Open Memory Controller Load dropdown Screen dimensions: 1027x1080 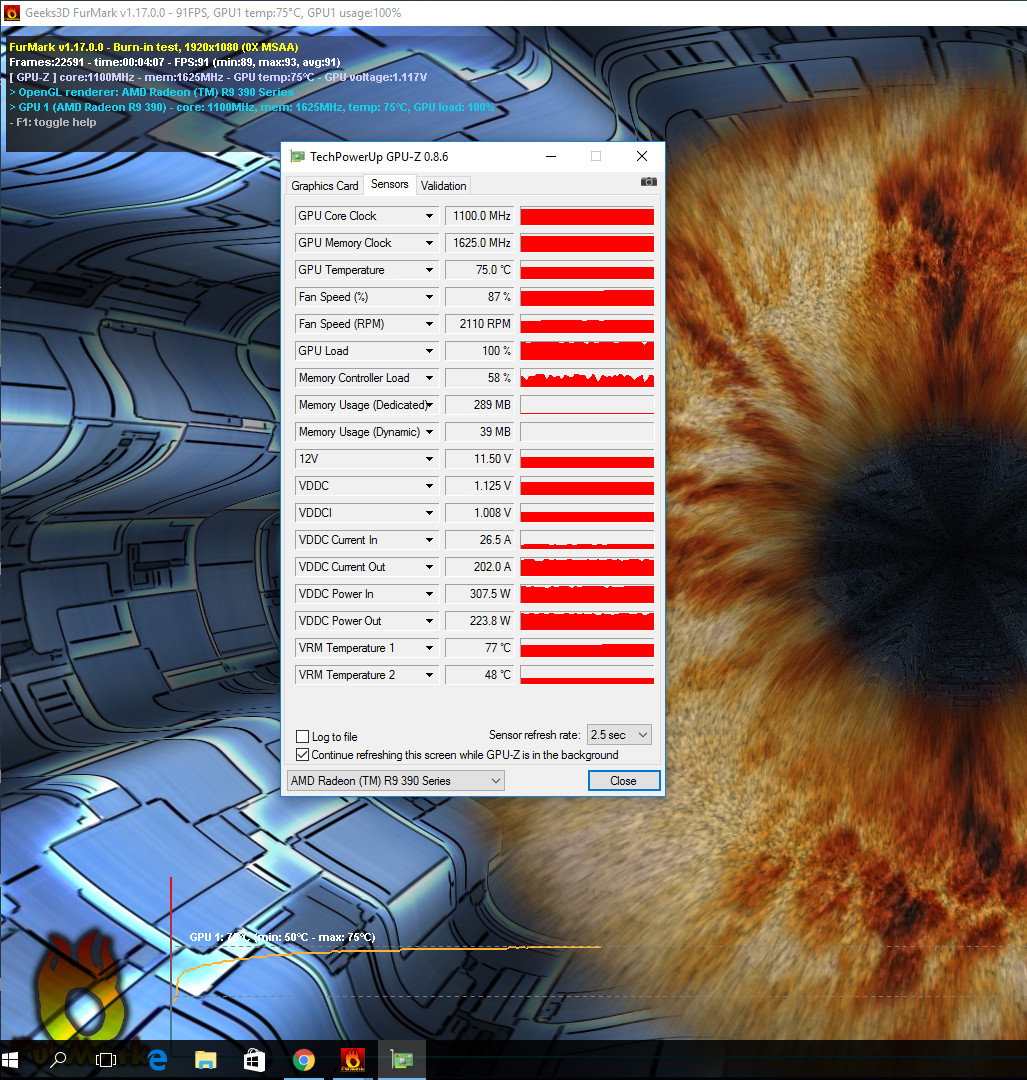429,378
